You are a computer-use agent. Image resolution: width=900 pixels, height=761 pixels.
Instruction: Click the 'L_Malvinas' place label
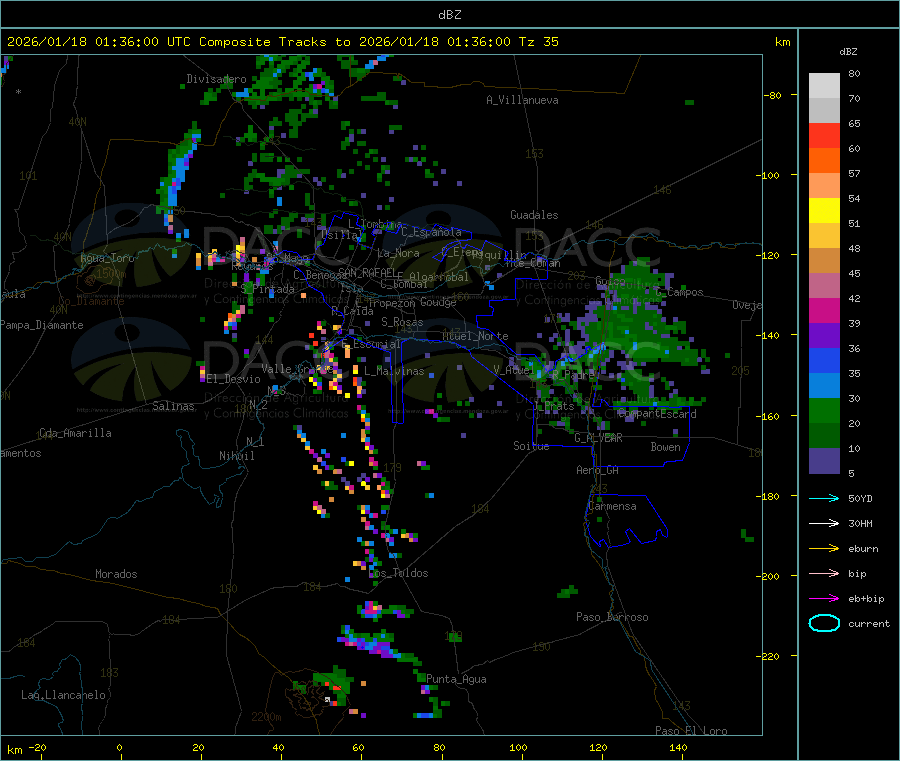[394, 371]
